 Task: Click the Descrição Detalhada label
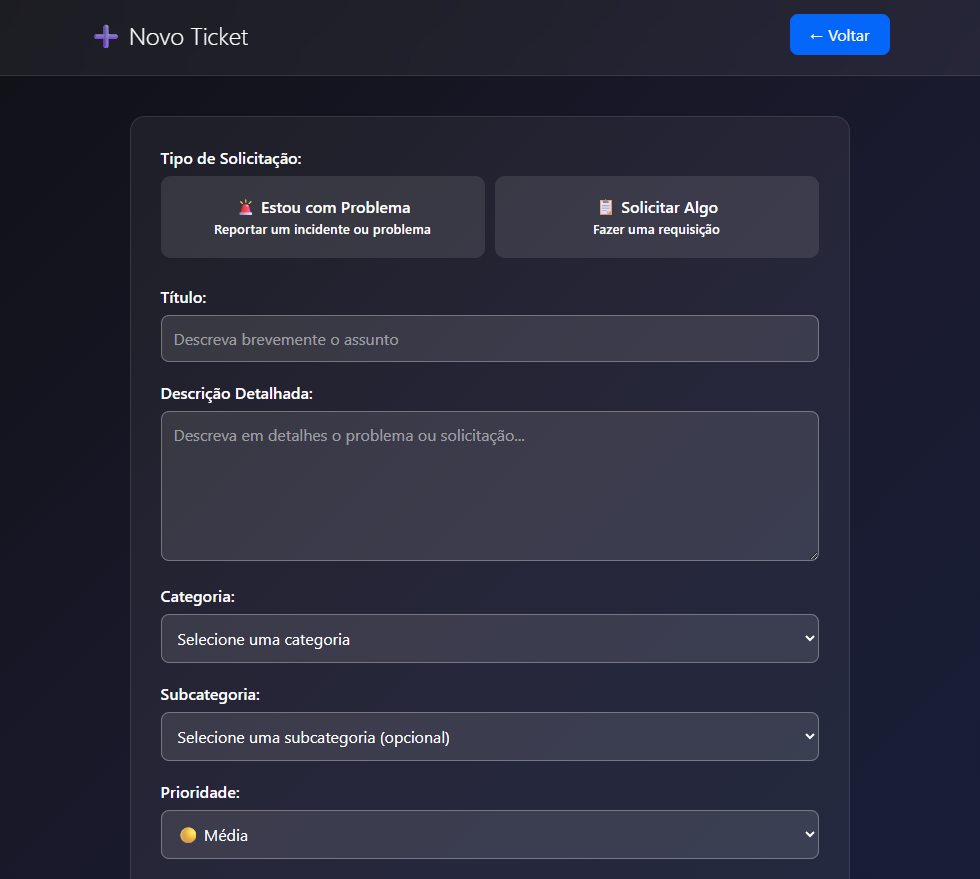236,394
